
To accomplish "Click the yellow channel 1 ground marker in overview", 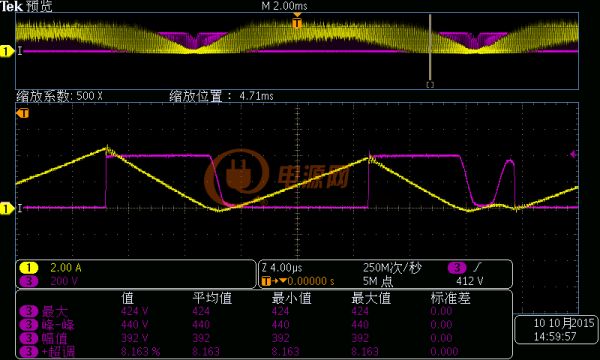I will tap(7, 51).
